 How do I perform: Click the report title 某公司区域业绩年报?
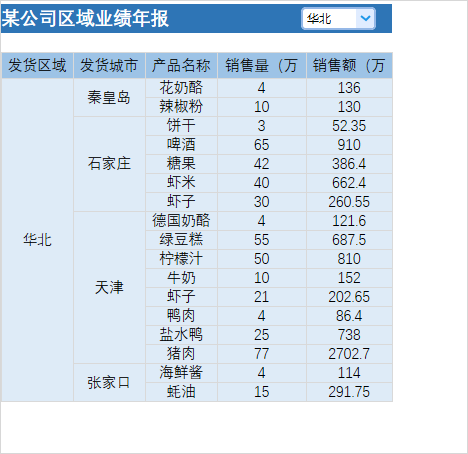click(x=85, y=18)
